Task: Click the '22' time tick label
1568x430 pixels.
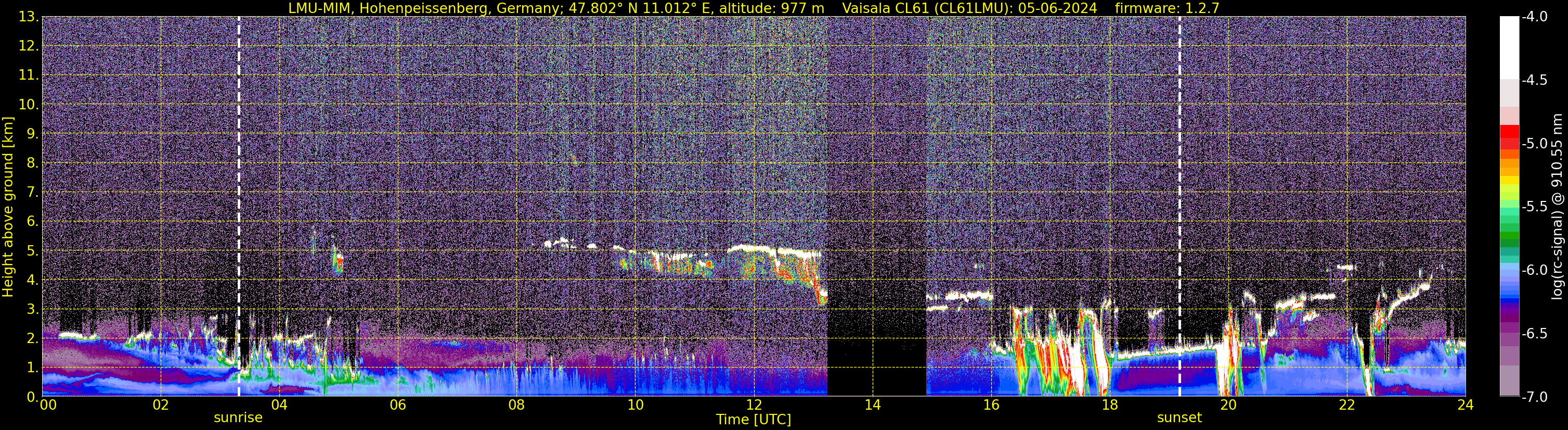Action: pyautogui.click(x=1347, y=405)
